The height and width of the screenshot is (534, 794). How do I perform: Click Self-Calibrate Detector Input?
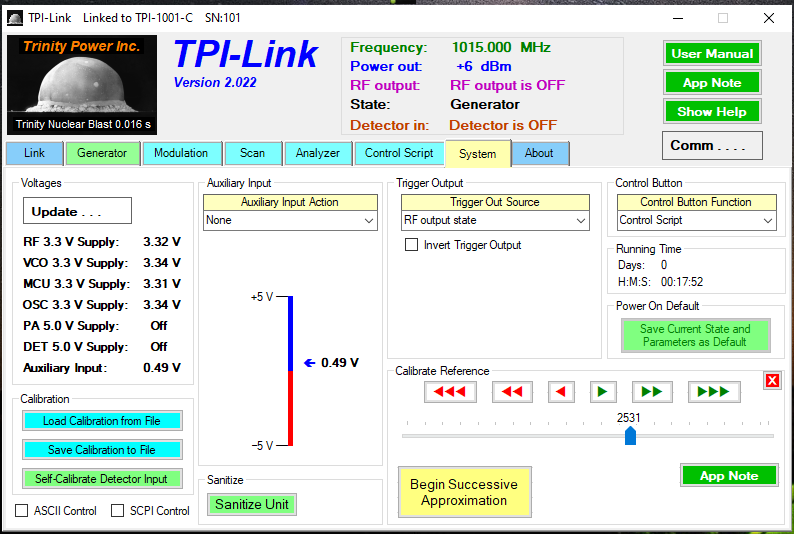(102, 479)
